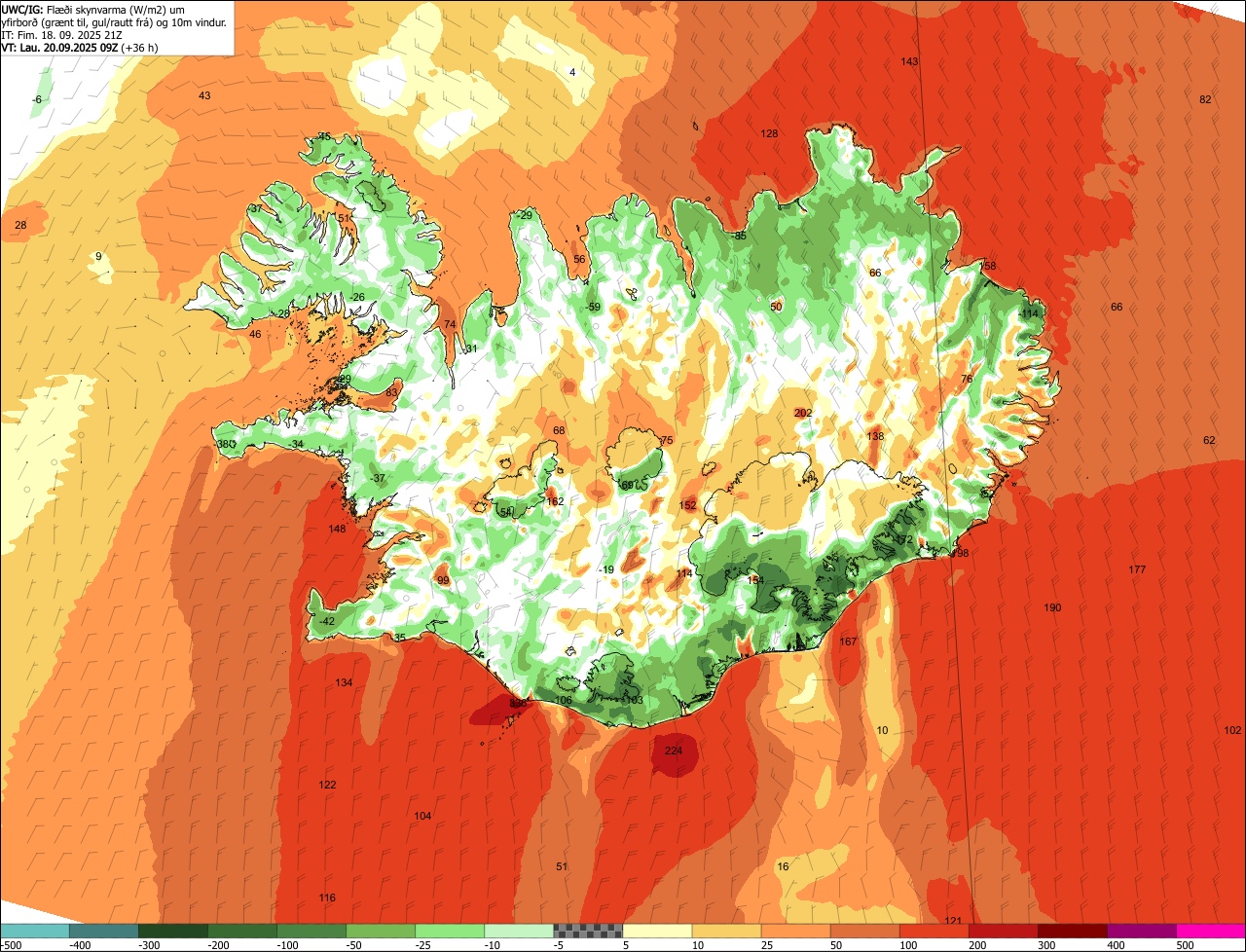Click the map value -6 at the left edge

(37, 100)
